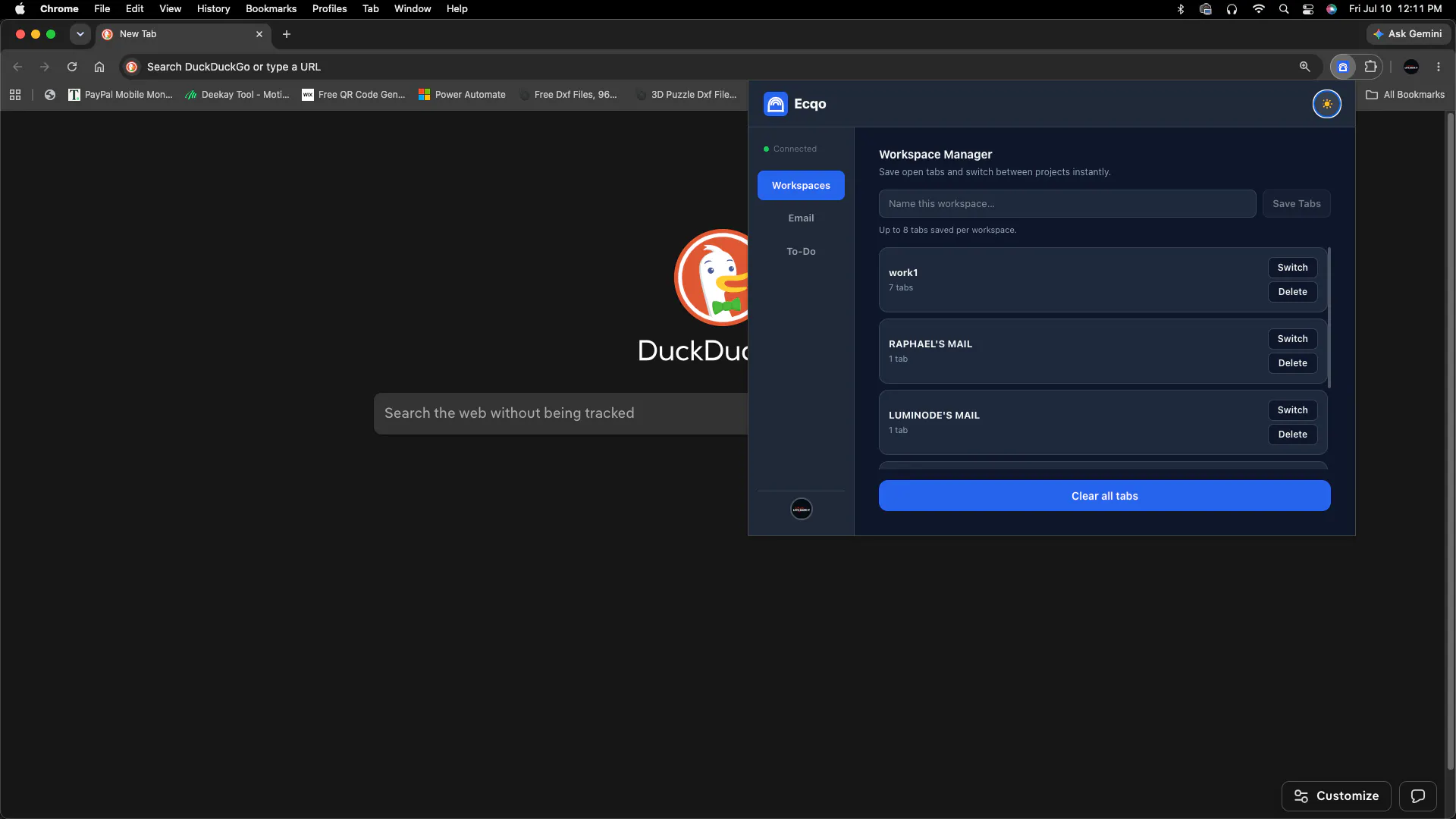Open the Bookmarks menu in the menu bar
Image resolution: width=1456 pixels, height=819 pixels.
(x=271, y=9)
